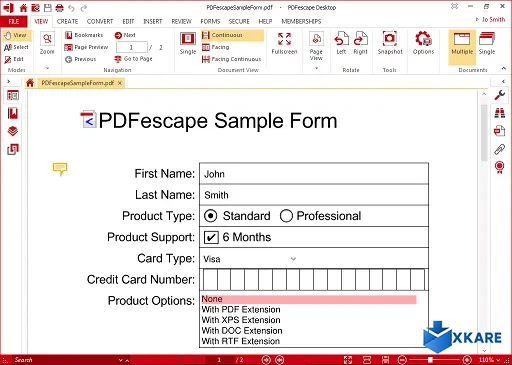Click the Print icon in title bar
512x365 pixels.
tap(59, 7)
